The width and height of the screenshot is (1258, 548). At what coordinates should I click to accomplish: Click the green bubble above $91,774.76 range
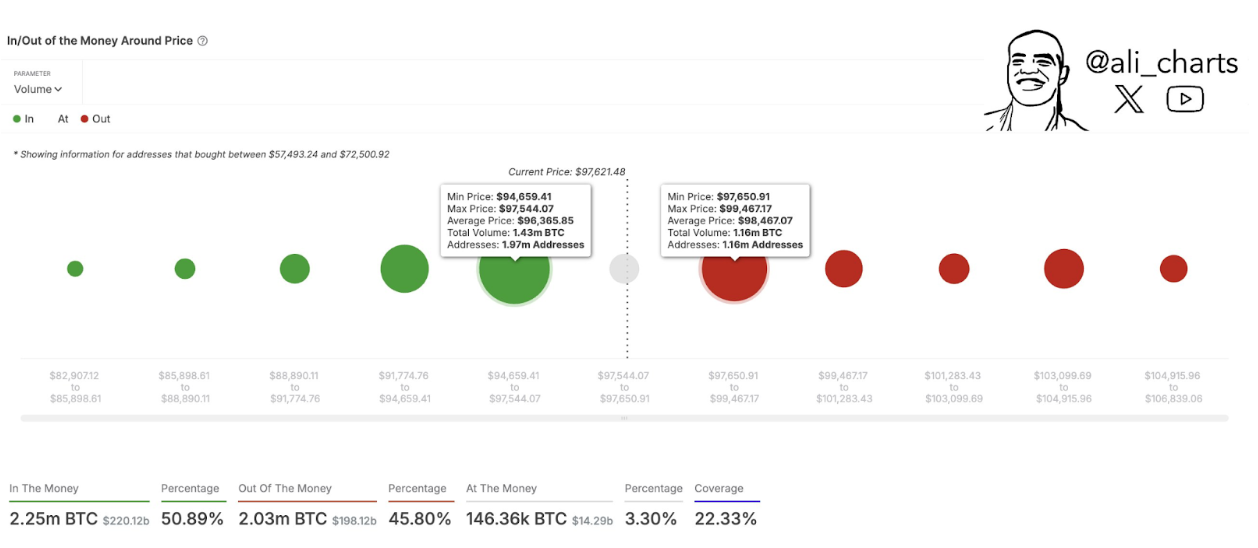(x=404, y=269)
